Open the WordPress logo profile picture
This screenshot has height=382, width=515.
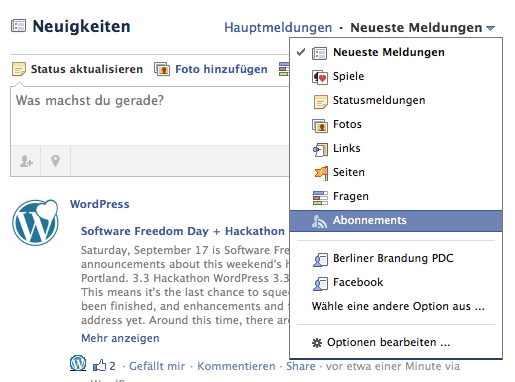tap(35, 223)
